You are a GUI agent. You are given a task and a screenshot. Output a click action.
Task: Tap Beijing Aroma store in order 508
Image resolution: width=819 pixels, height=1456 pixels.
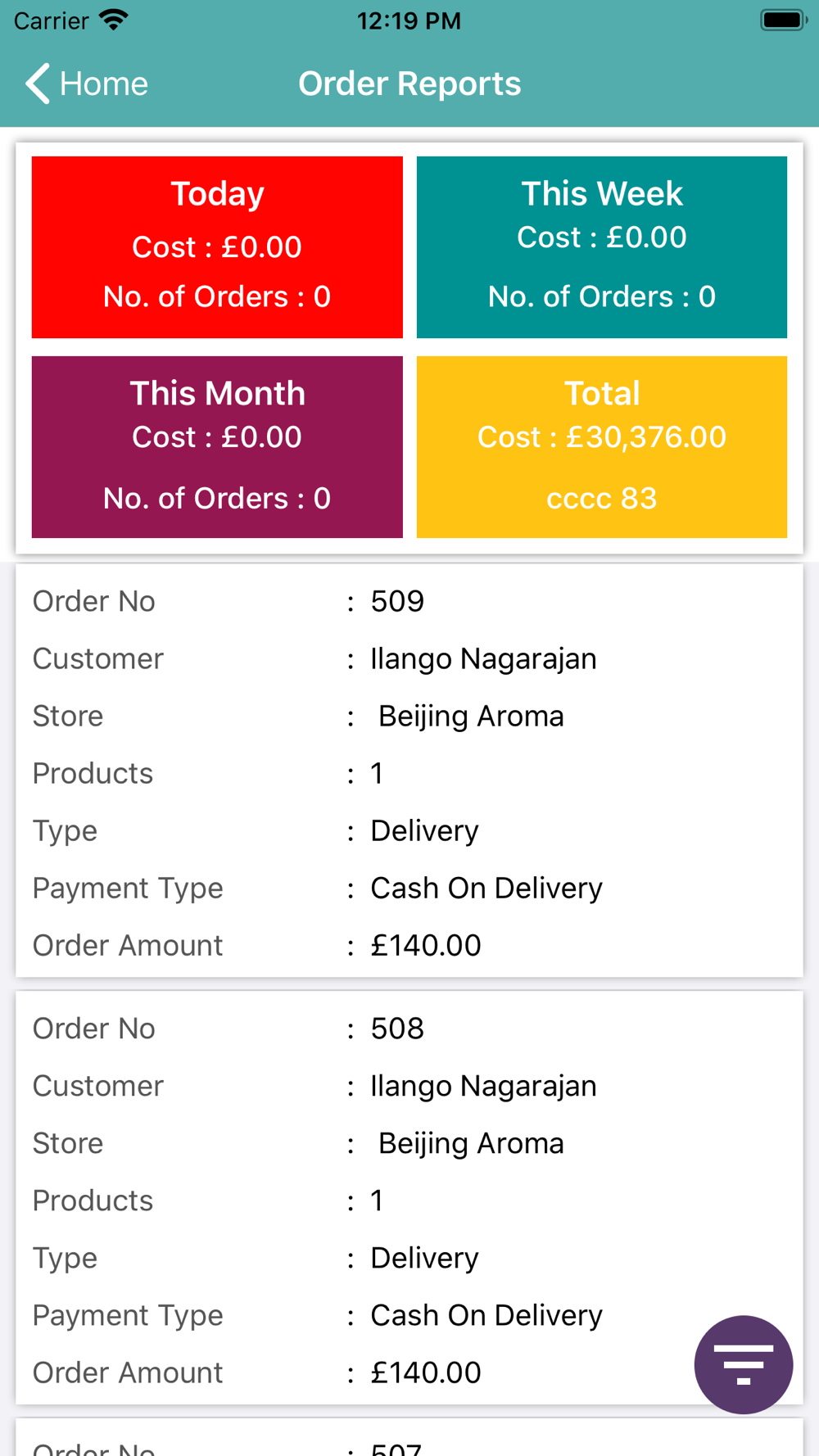tap(471, 1143)
